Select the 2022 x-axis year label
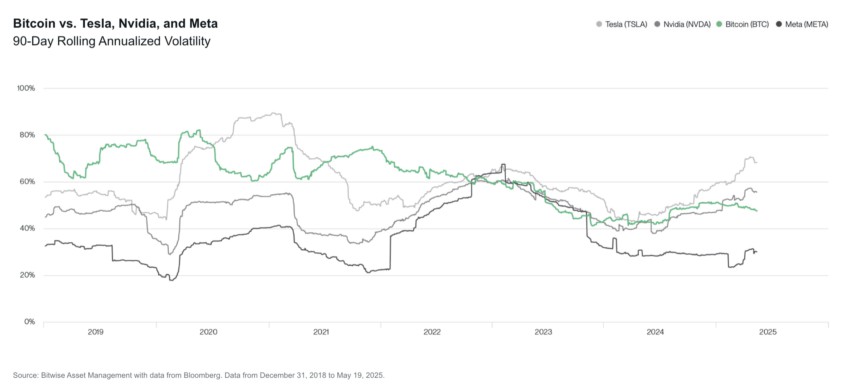850x392 pixels. [432, 332]
